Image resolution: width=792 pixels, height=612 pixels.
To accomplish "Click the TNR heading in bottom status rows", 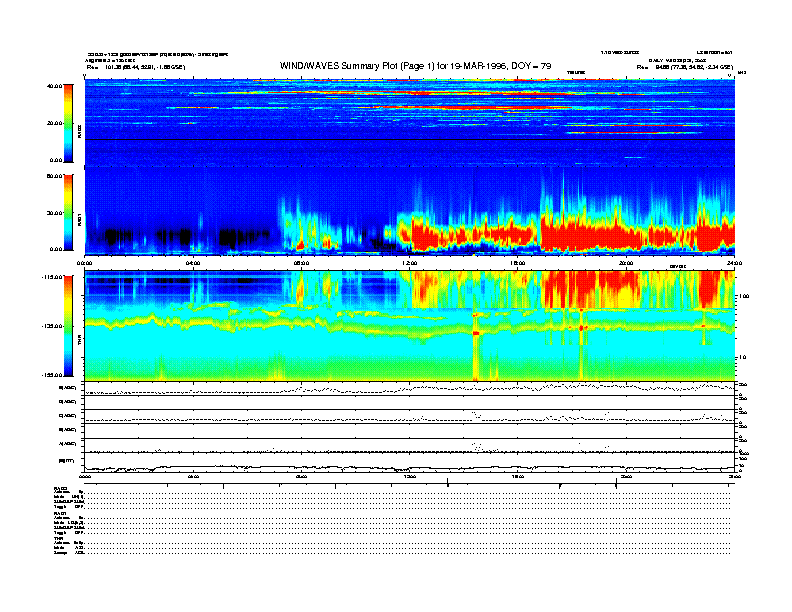I will click(x=58, y=538).
